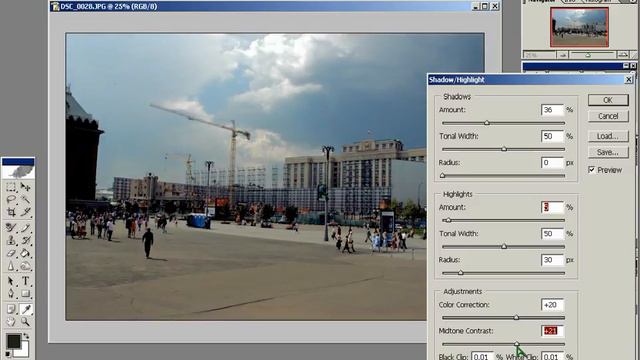Select the Eraser tool
Viewport: 640px width, 360px height.
tap(11, 253)
